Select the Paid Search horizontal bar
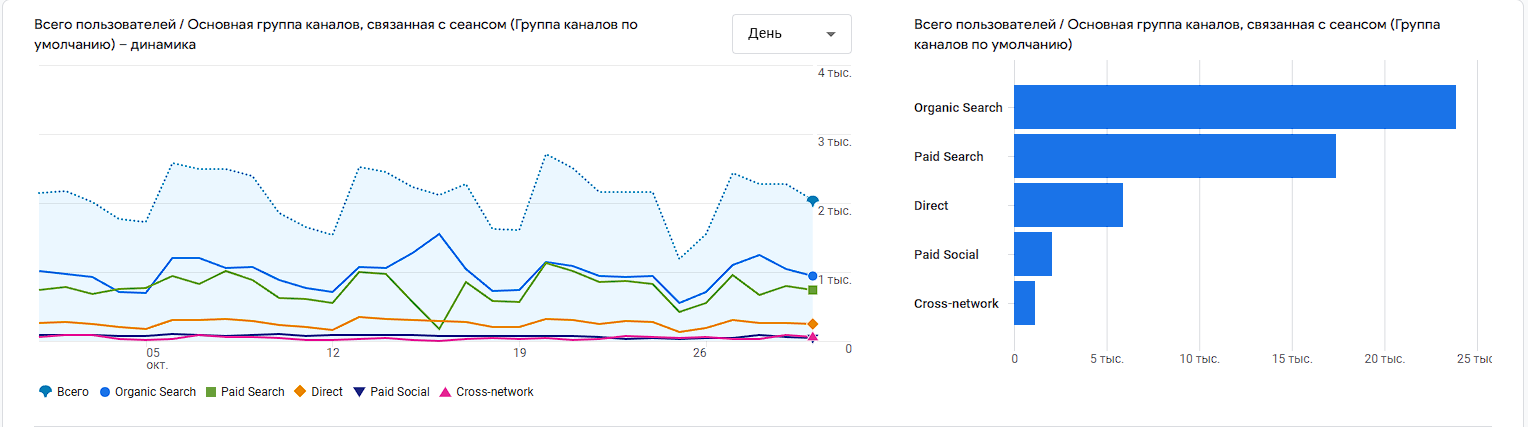 (1174, 156)
